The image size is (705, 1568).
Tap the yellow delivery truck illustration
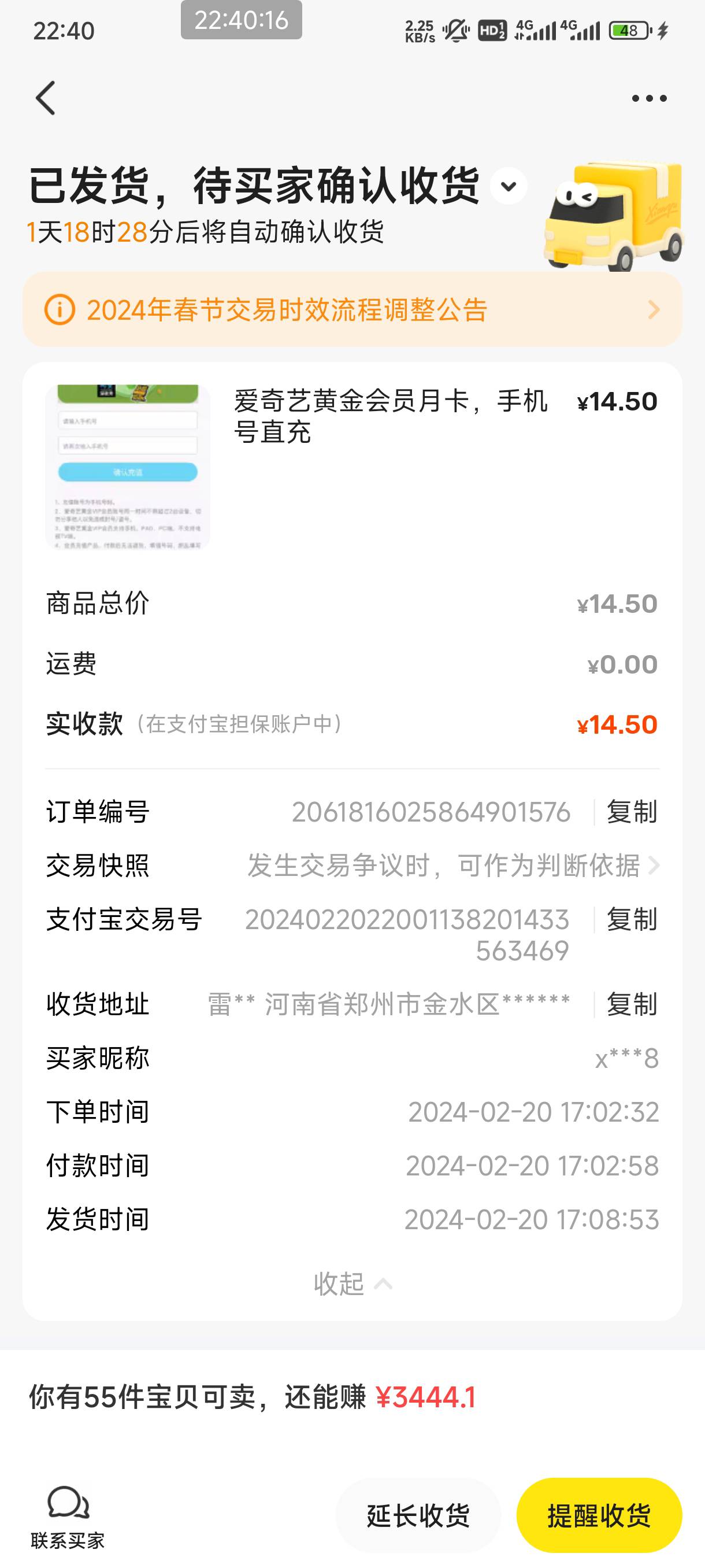pyautogui.click(x=613, y=216)
